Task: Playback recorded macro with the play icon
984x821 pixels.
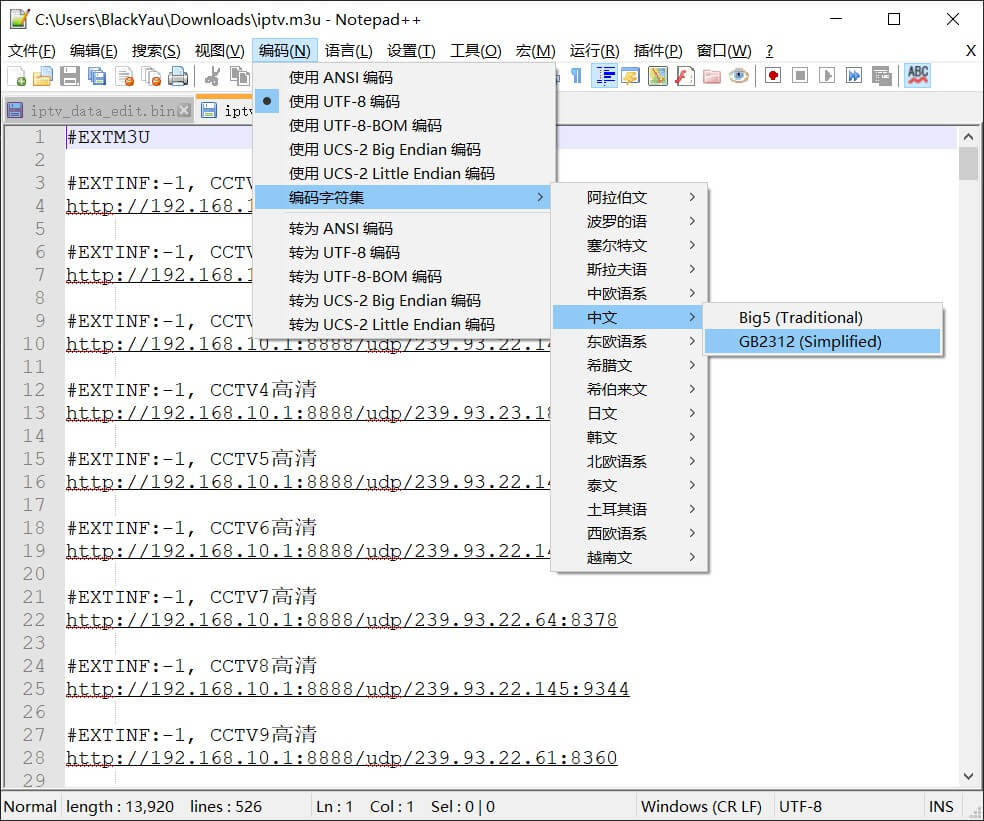Action: 827,76
